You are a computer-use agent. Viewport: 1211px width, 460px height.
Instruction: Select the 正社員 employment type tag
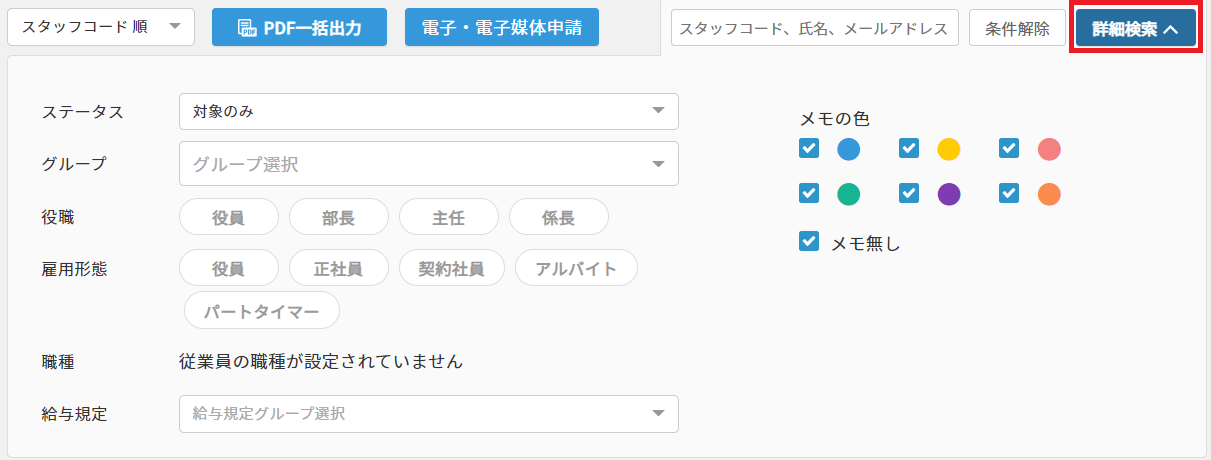[x=338, y=268]
